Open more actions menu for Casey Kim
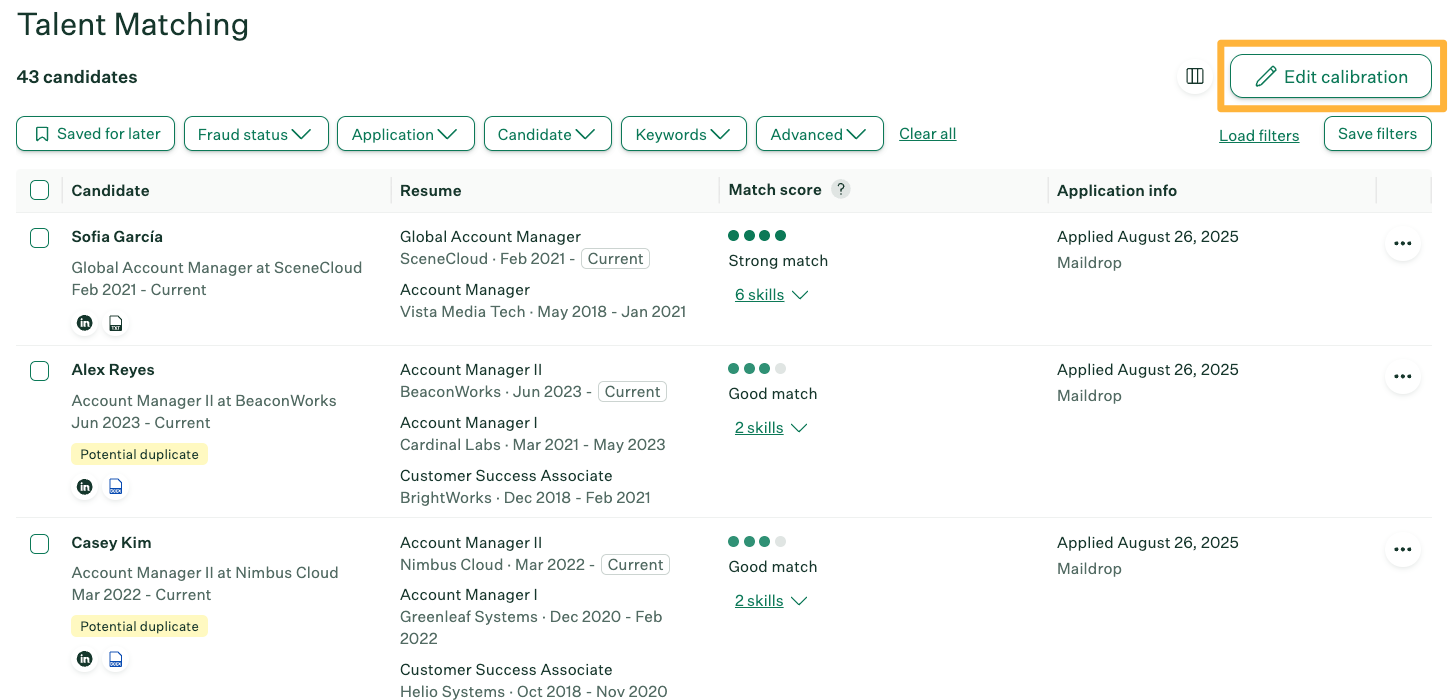Image resolution: width=1453 pixels, height=700 pixels. pyautogui.click(x=1402, y=549)
